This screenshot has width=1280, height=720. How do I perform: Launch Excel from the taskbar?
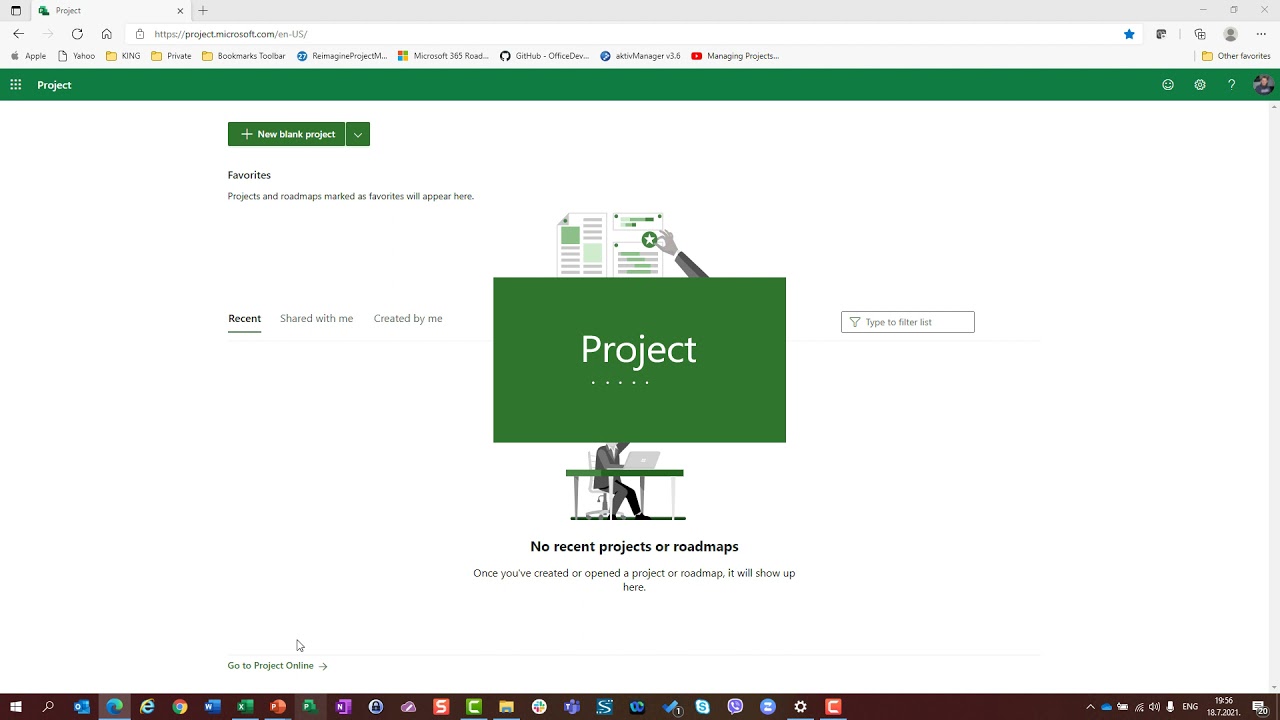[245, 707]
